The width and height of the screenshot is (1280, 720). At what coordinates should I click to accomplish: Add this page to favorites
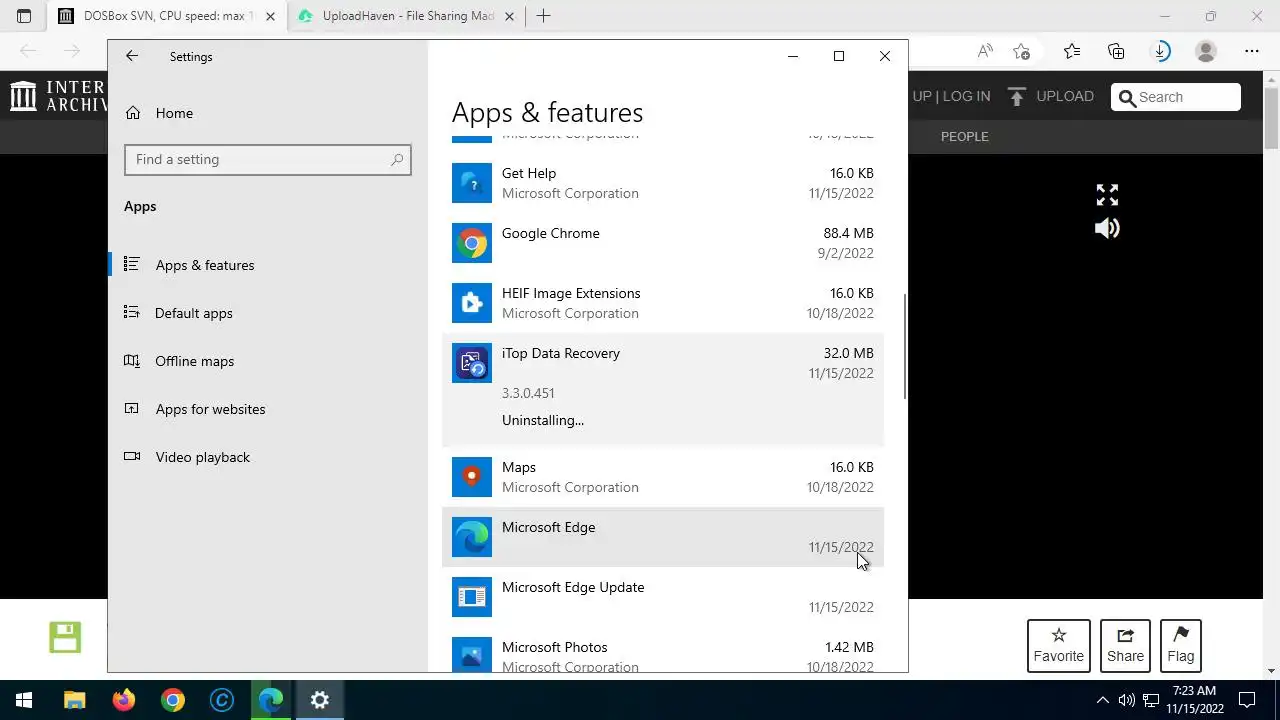pyautogui.click(x=1021, y=51)
